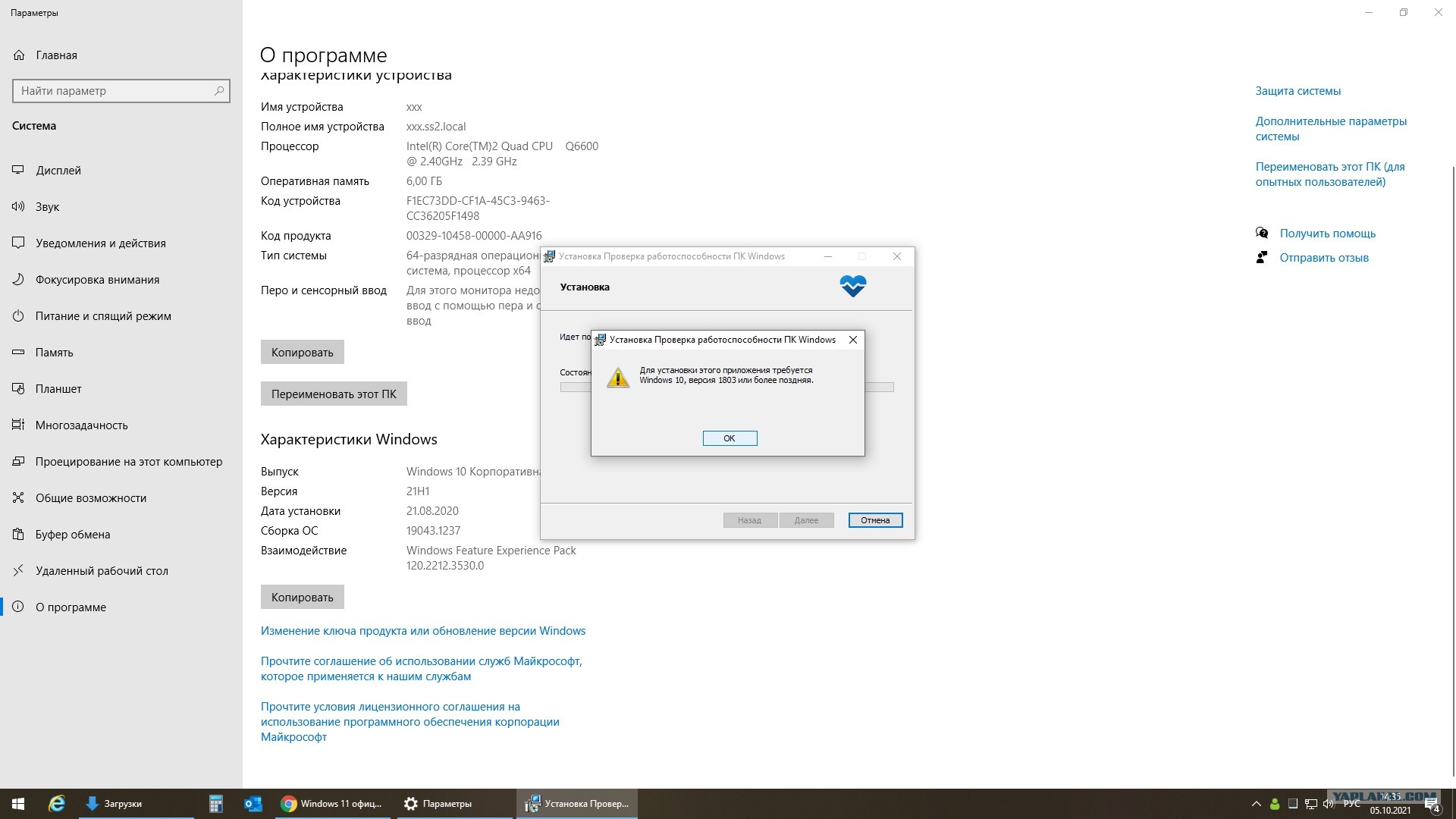1456x819 pixels.
Task: Click Отмена in the installer window
Action: (875, 520)
